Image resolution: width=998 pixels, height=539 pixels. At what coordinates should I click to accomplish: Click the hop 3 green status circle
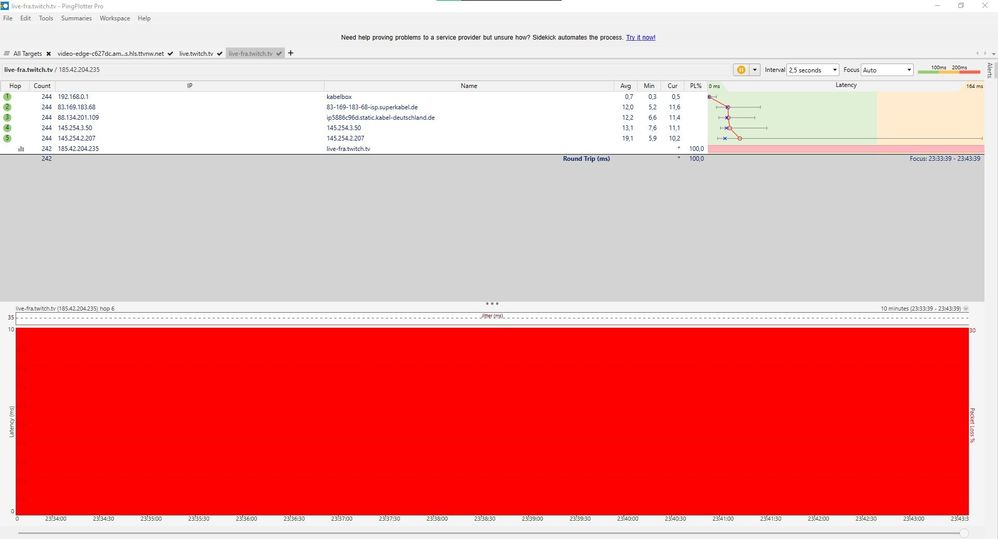[7, 117]
